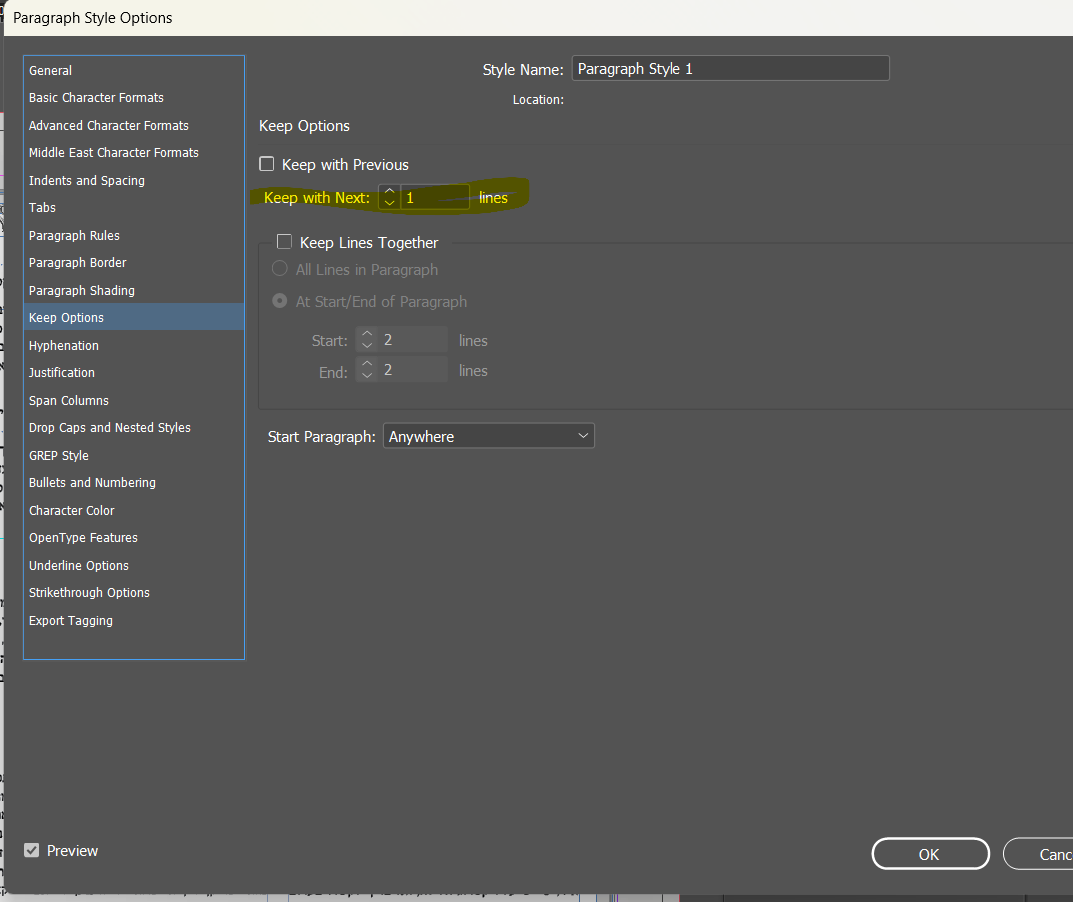Open Middle East Character Formats
This screenshot has width=1073, height=902.
[x=133, y=153]
